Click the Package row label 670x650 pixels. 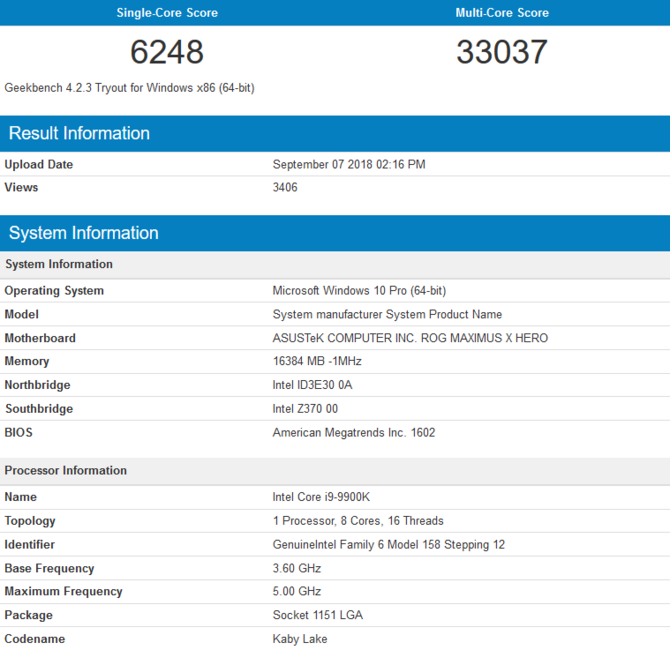[x=29, y=615]
